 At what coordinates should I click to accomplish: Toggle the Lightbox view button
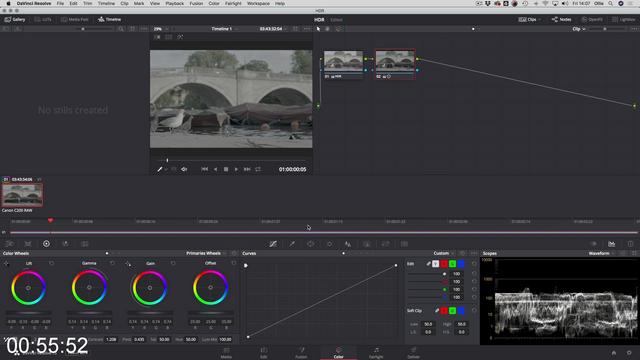pyautogui.click(x=624, y=19)
